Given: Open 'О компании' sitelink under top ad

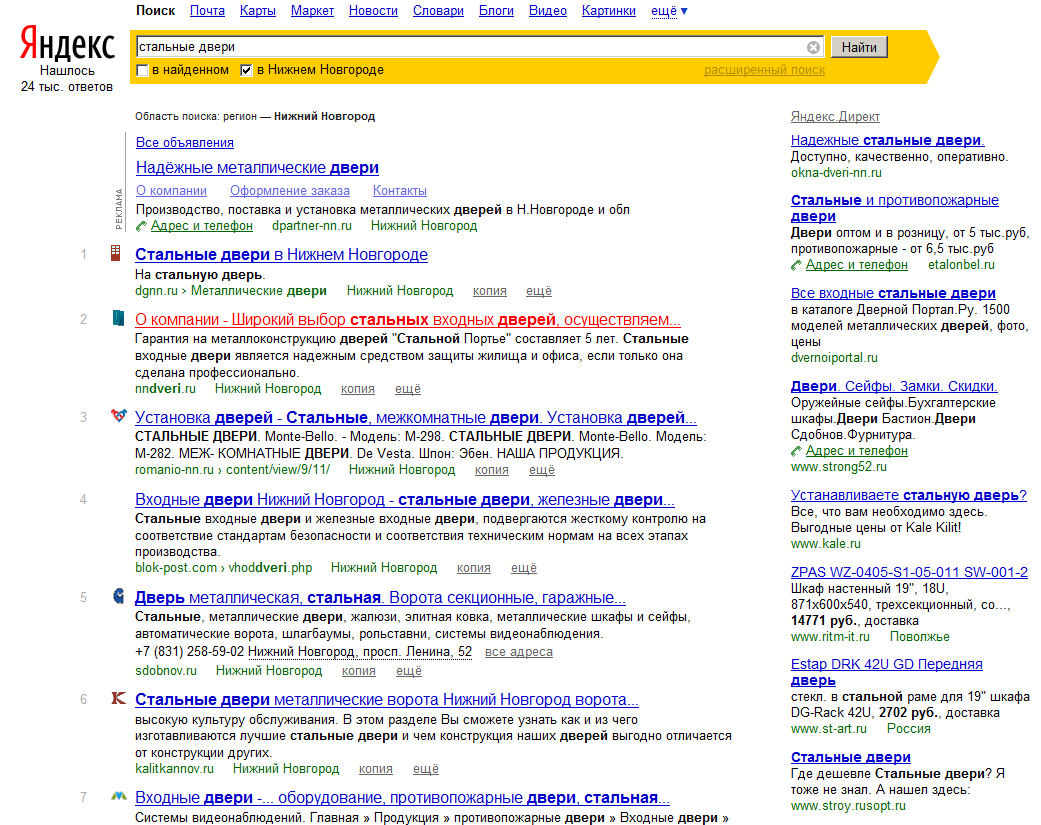Looking at the screenshot, I should pyautogui.click(x=171, y=191).
